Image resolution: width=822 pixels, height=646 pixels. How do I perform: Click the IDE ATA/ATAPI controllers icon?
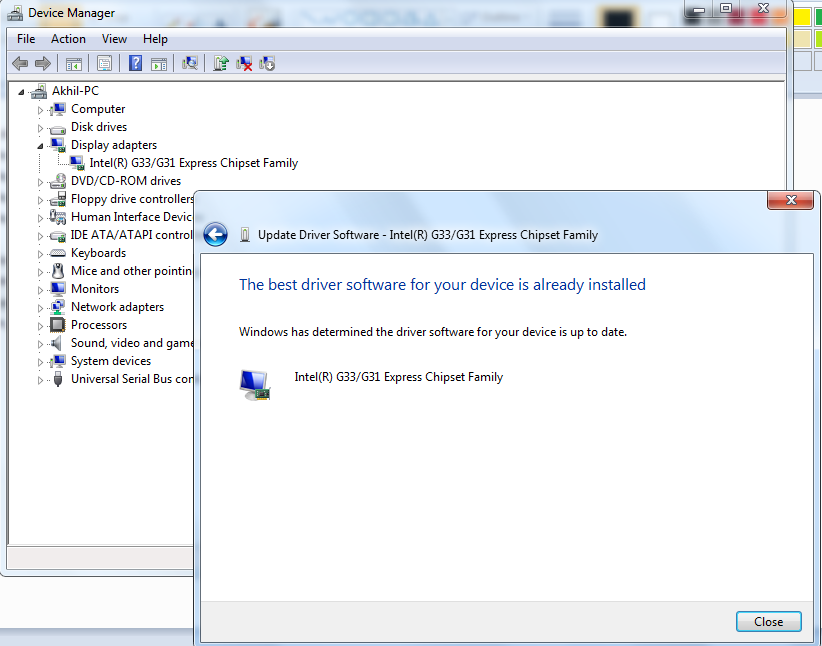point(57,235)
